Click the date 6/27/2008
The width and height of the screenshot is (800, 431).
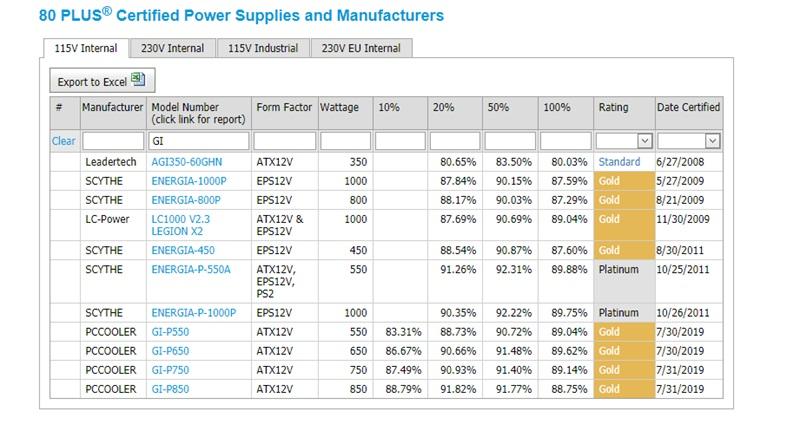coord(680,162)
